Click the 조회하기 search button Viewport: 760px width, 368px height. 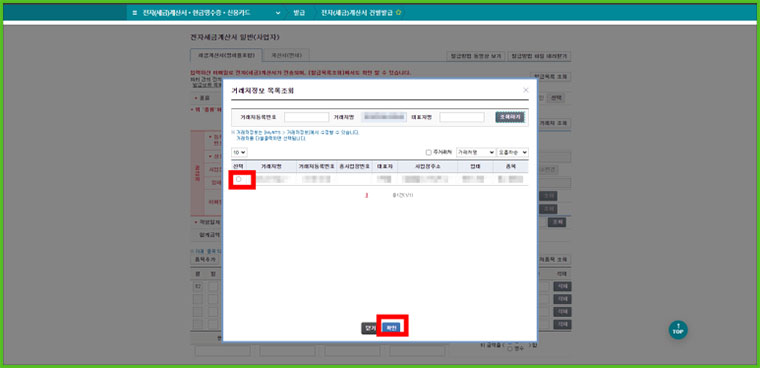[x=510, y=117]
